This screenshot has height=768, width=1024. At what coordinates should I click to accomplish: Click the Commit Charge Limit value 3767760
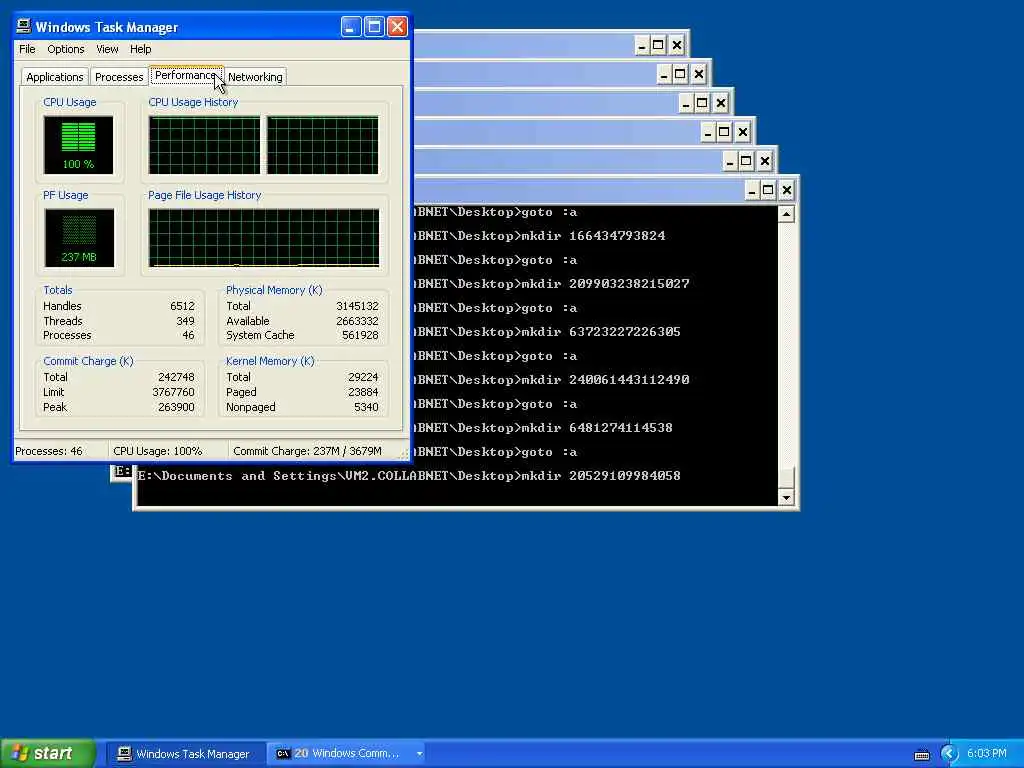pos(173,392)
